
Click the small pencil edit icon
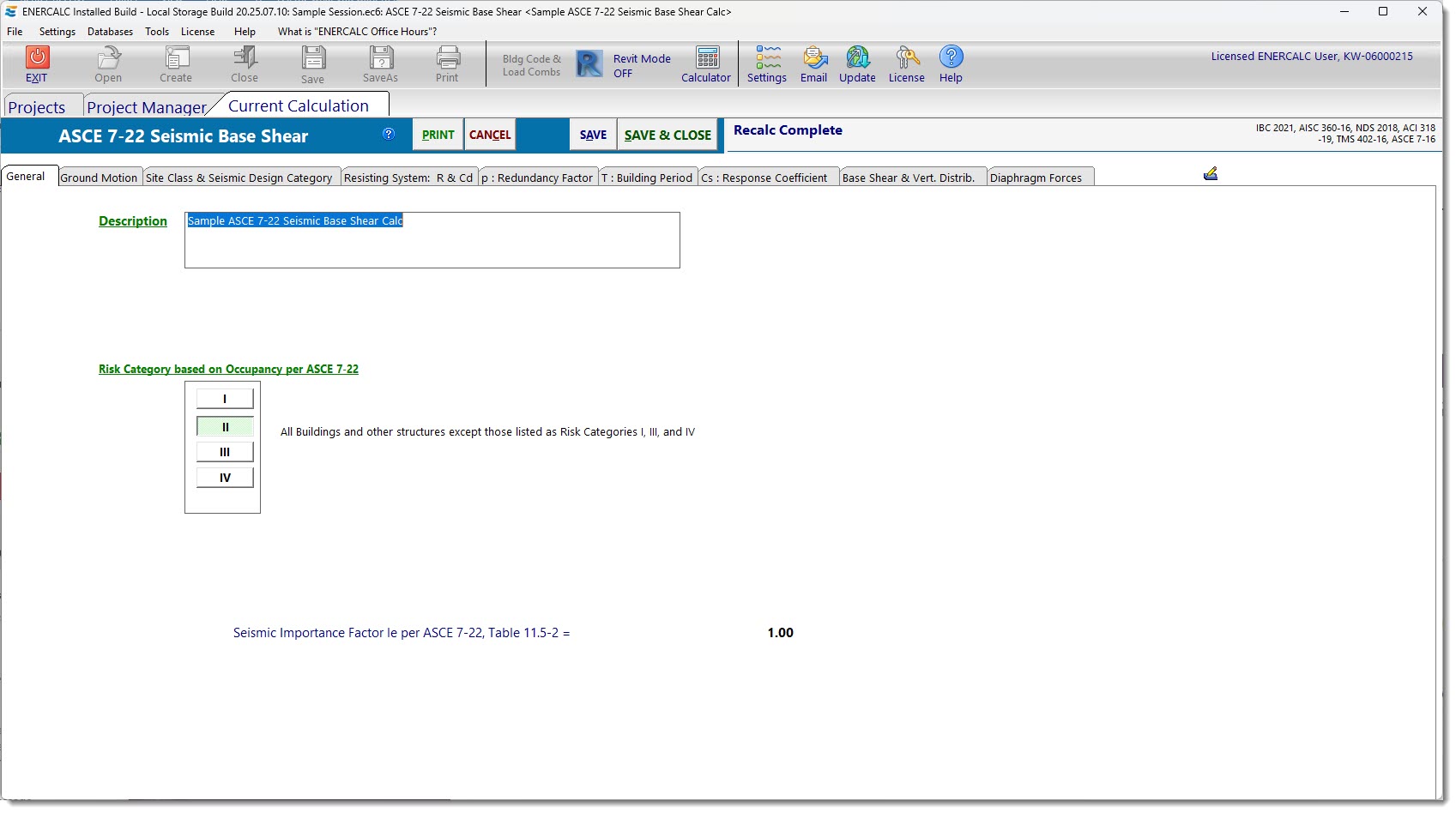1211,174
